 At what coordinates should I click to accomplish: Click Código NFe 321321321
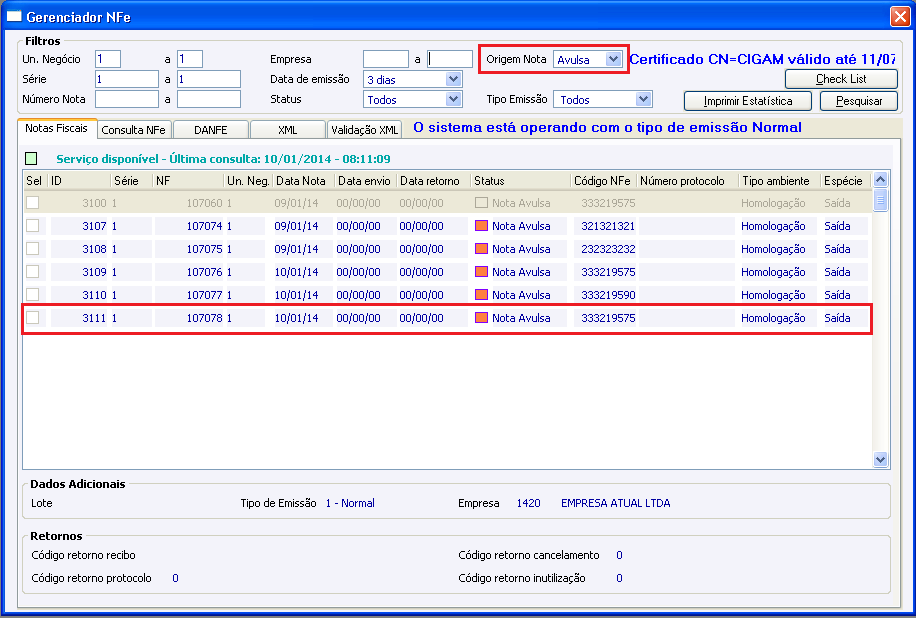point(608,226)
